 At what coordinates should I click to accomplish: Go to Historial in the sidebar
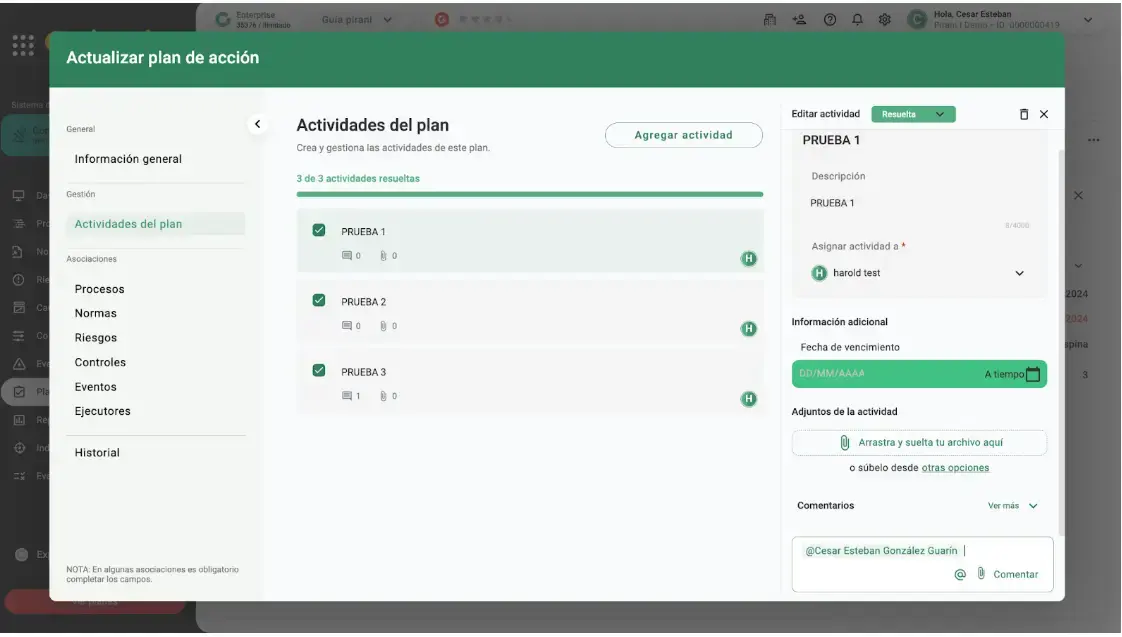click(x=97, y=453)
